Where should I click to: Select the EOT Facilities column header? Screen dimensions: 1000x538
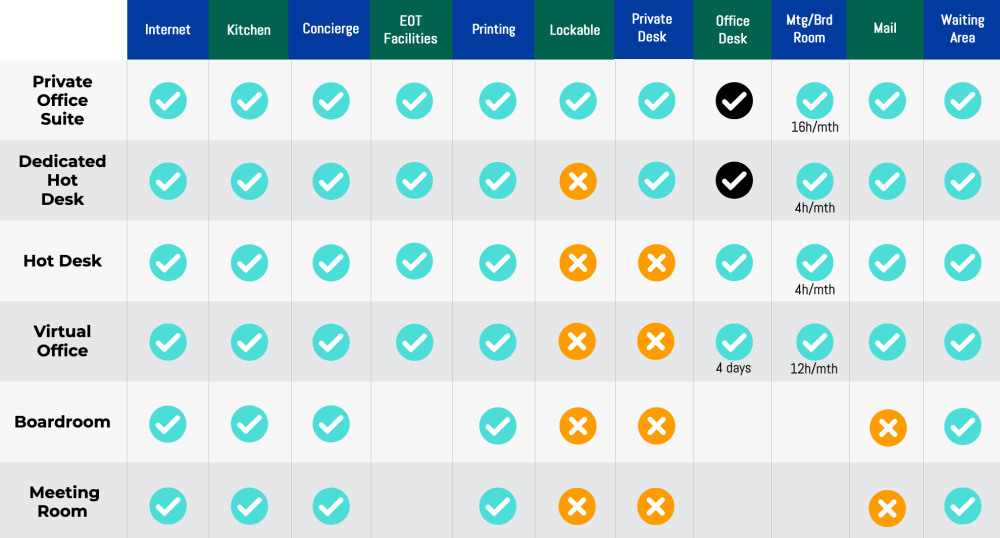(410, 29)
